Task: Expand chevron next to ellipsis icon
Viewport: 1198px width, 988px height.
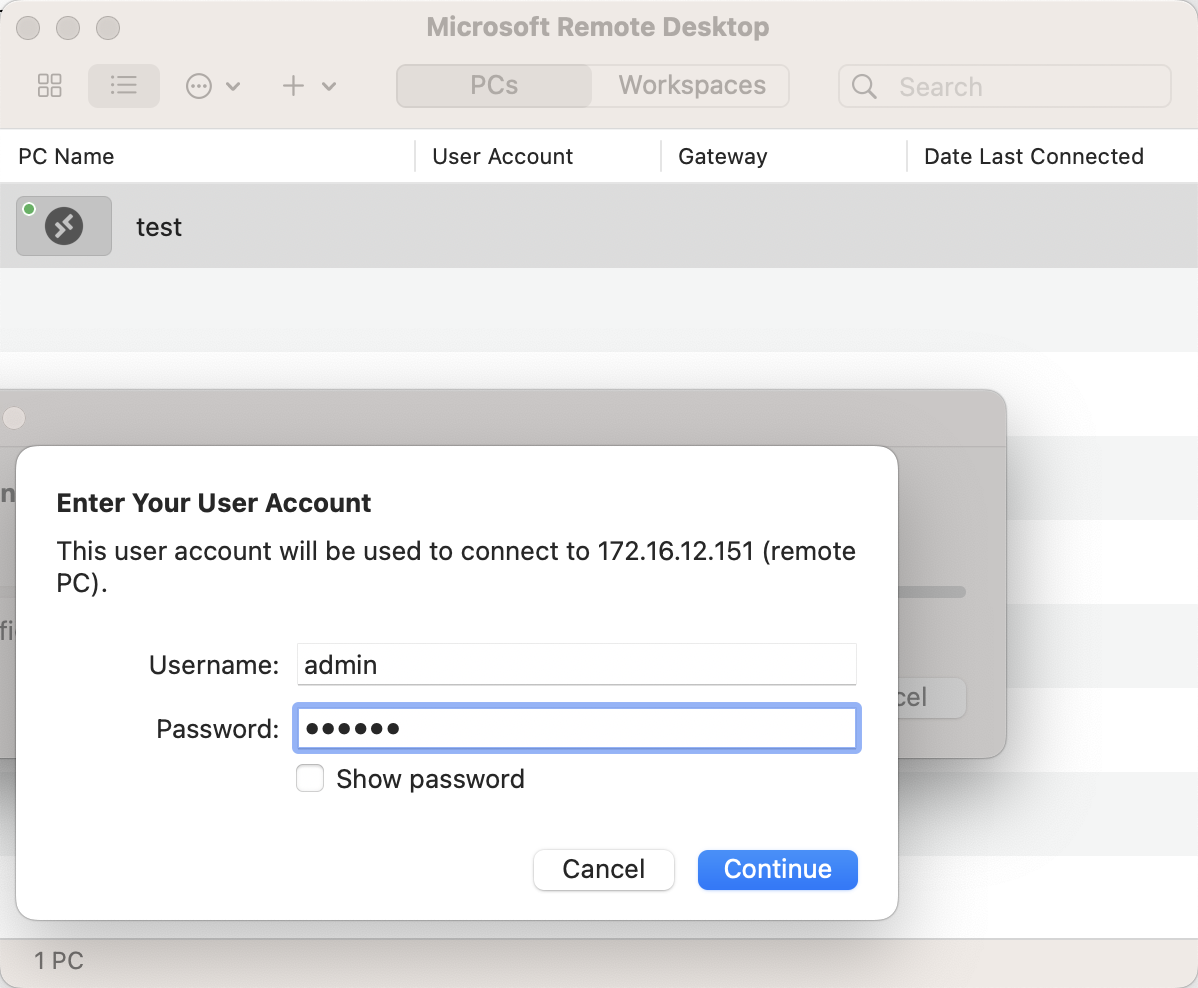Action: (234, 86)
